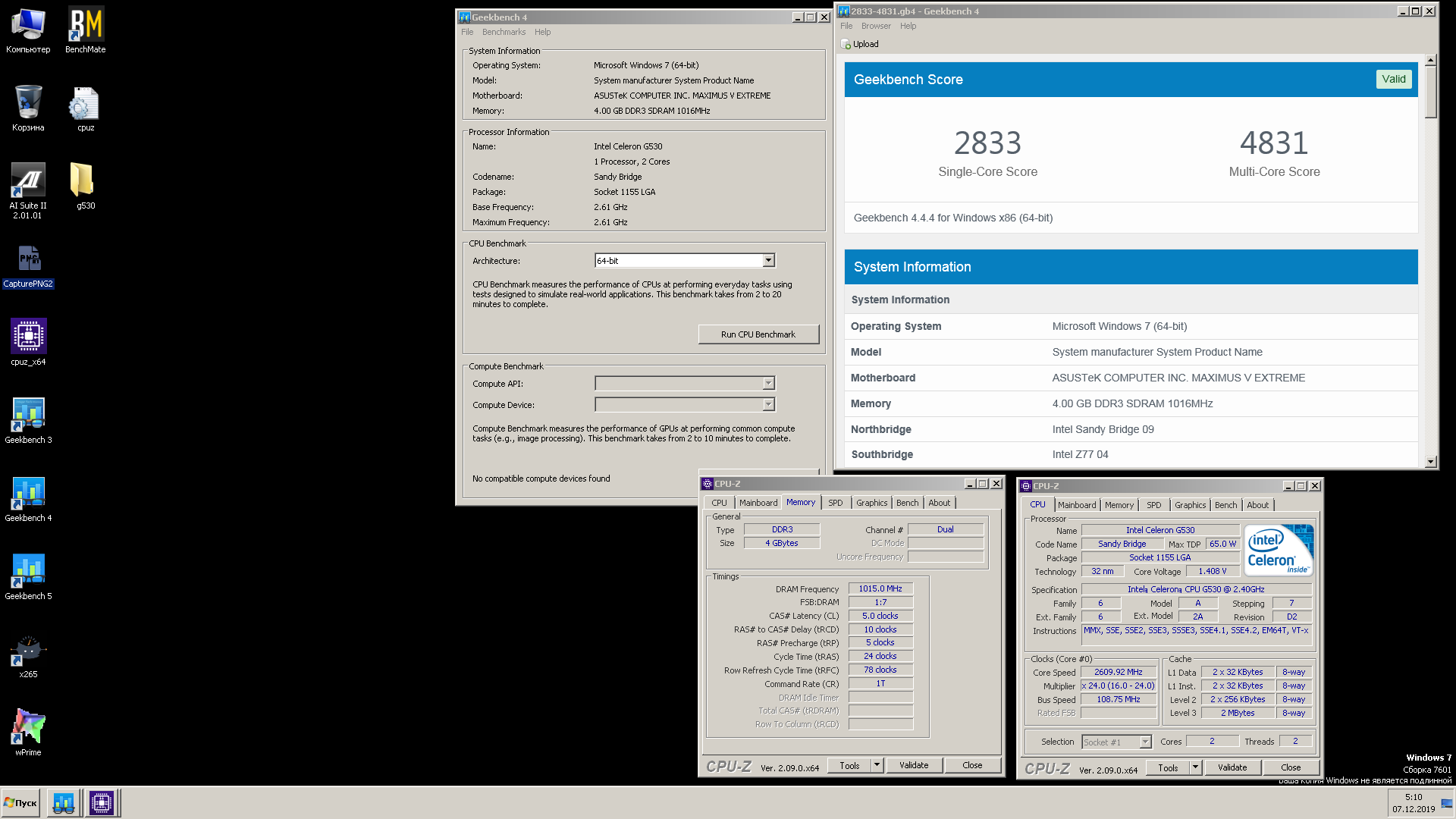Click Run CPU Benchmark button
The image size is (1456, 819).
[758, 334]
